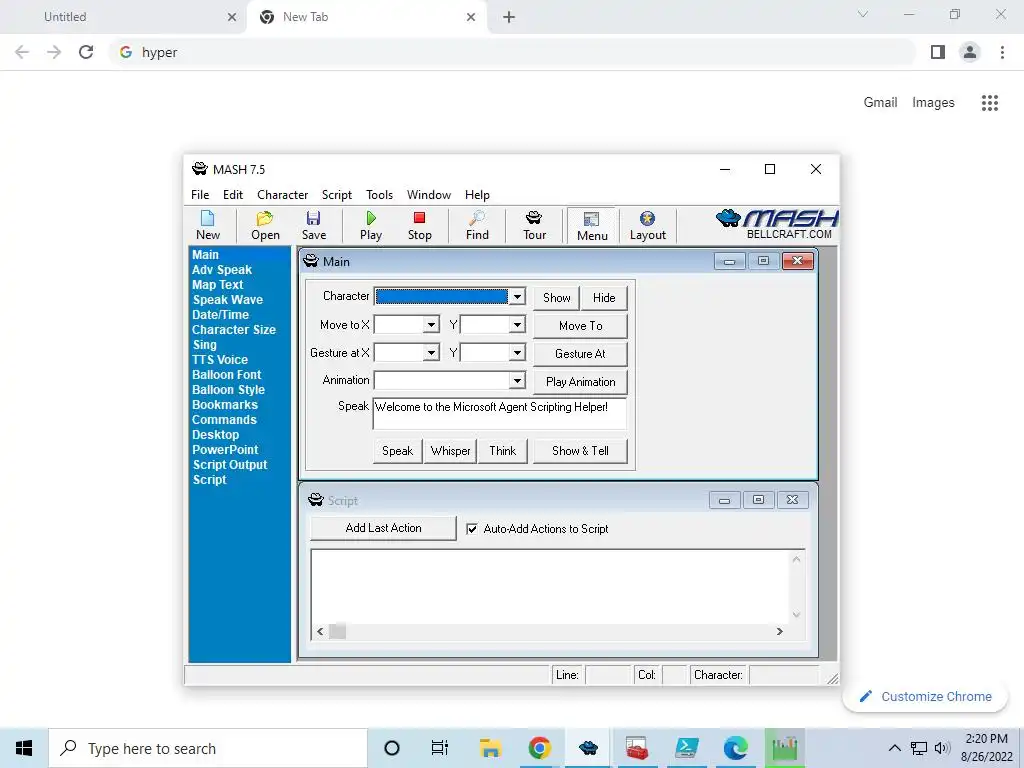Screen dimensions: 1024x768
Task: Click the Think button
Action: coord(502,451)
